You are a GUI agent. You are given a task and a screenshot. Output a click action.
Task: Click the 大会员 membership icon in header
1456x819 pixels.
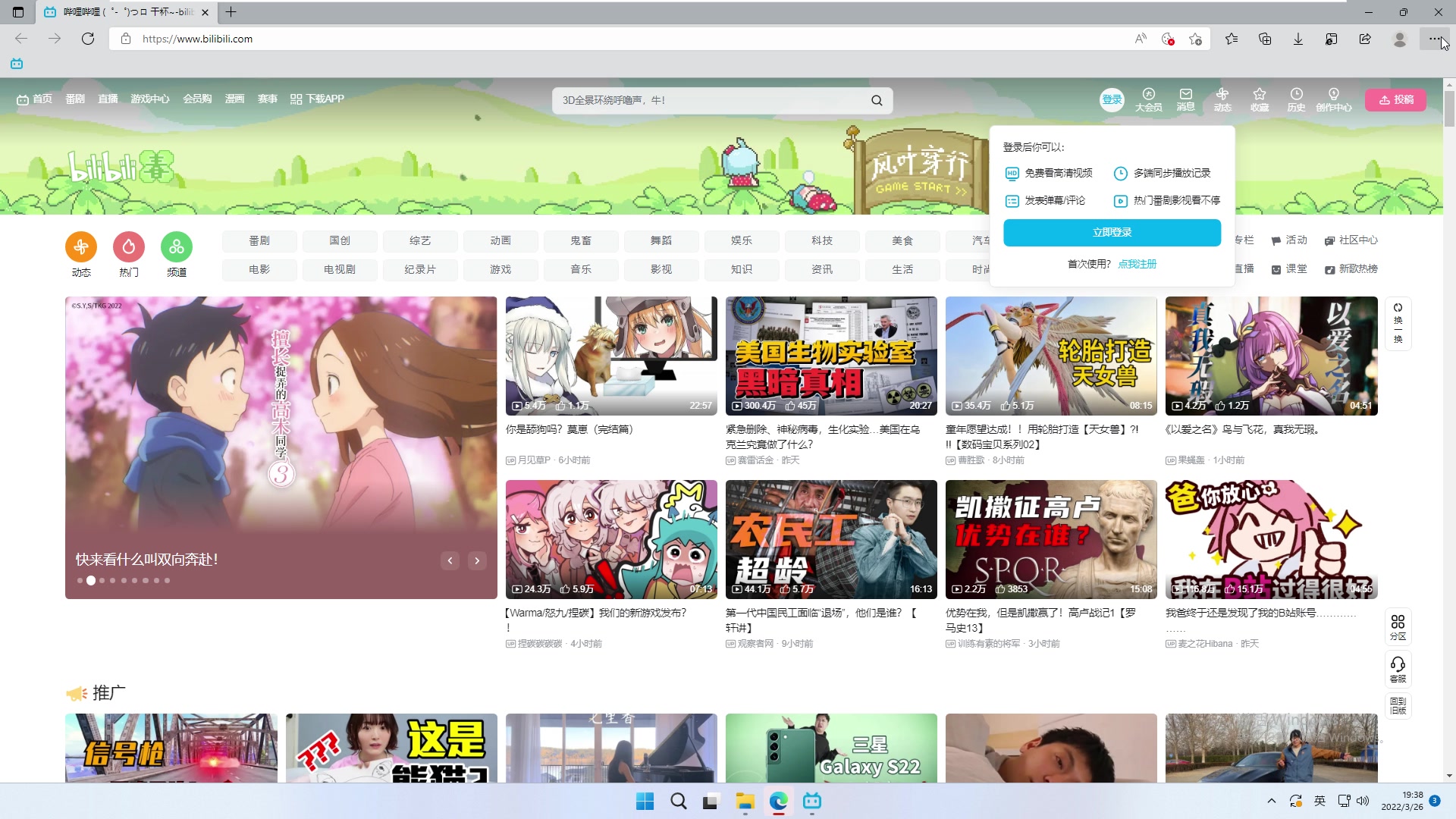point(1148,99)
